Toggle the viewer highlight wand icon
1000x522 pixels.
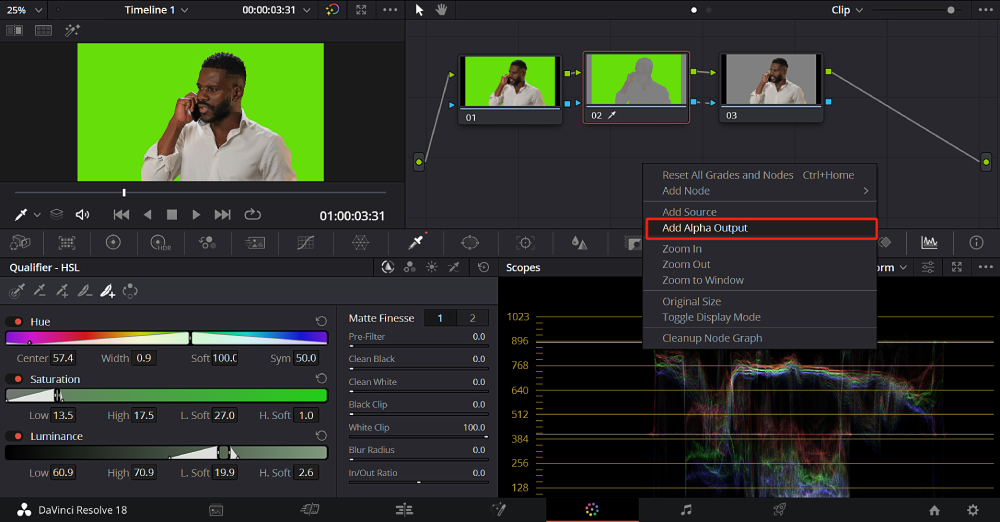(72, 30)
